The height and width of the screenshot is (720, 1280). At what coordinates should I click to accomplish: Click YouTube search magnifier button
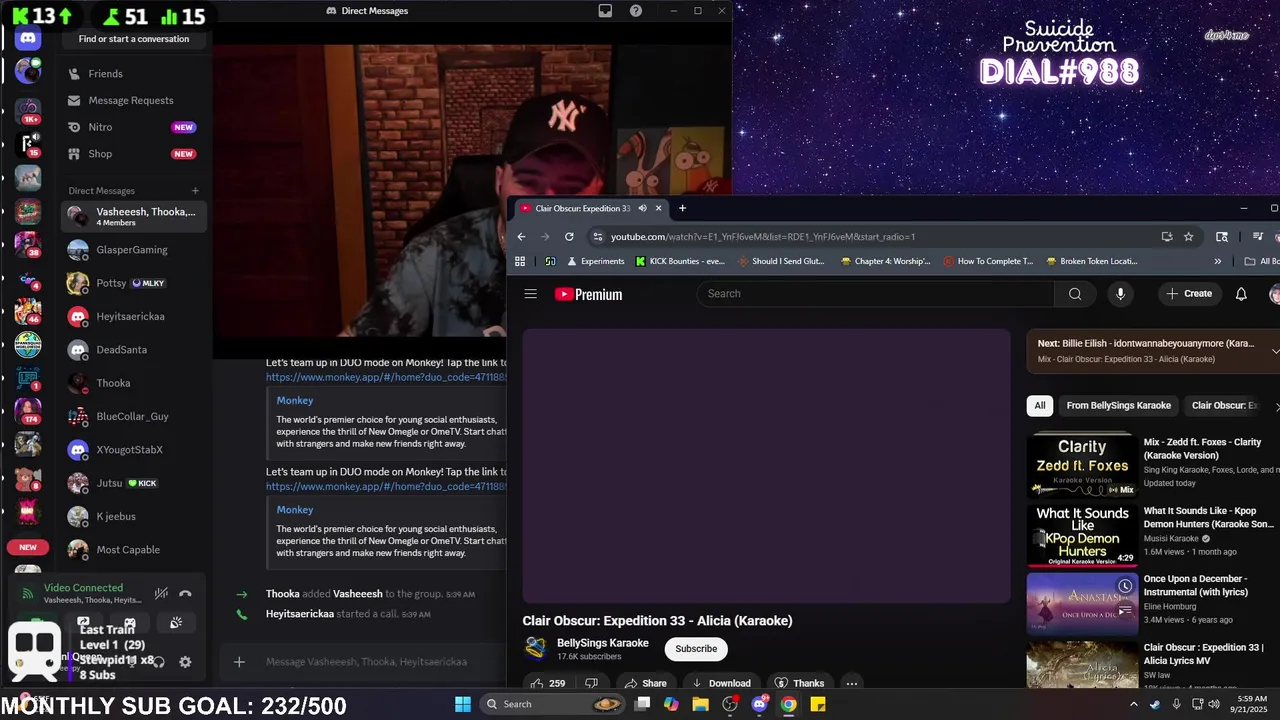coord(1075,294)
